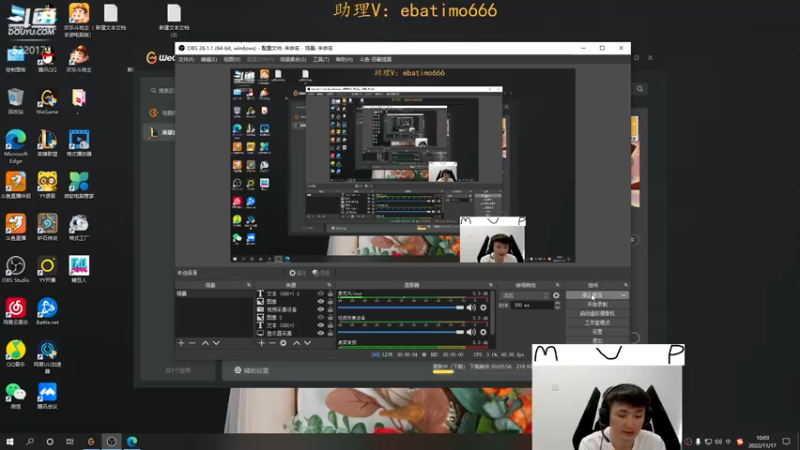Open League of Legends desktop shortcut
This screenshot has width=800, height=450.
pos(47,143)
